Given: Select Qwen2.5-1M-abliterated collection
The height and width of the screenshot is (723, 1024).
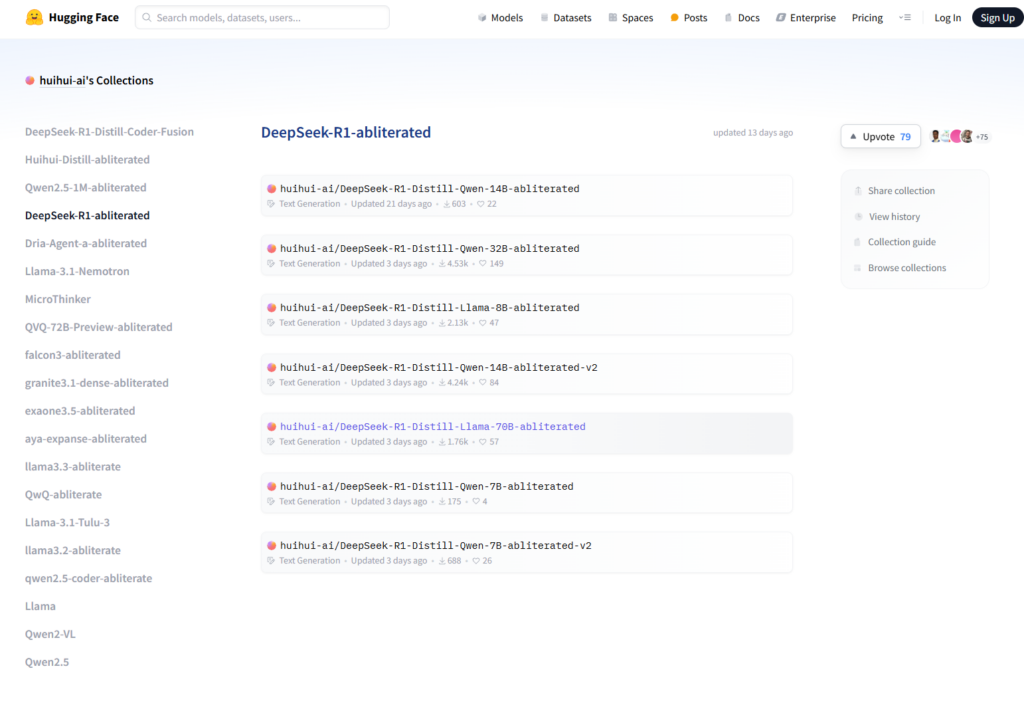Looking at the screenshot, I should tap(86, 188).
